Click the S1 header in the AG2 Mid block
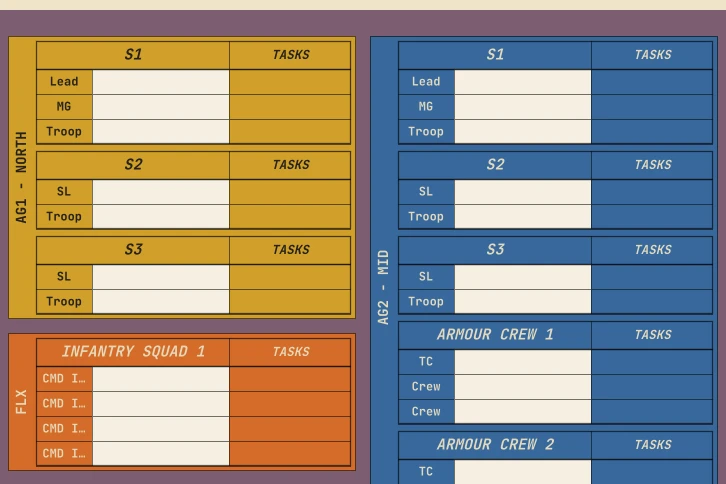Image resolution: width=726 pixels, height=484 pixels. pyautogui.click(x=495, y=55)
